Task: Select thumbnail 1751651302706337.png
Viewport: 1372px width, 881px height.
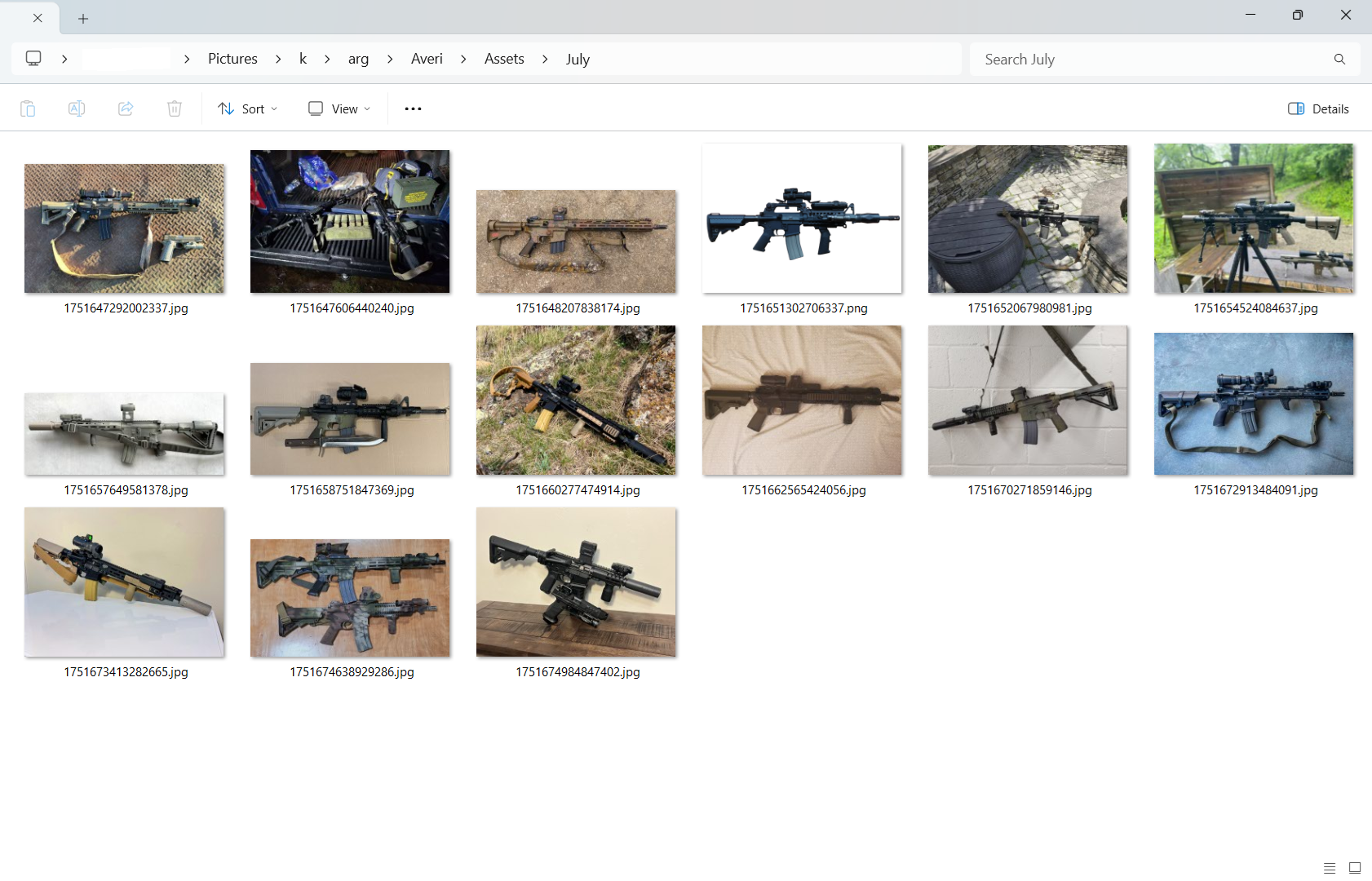Action: pyautogui.click(x=802, y=219)
